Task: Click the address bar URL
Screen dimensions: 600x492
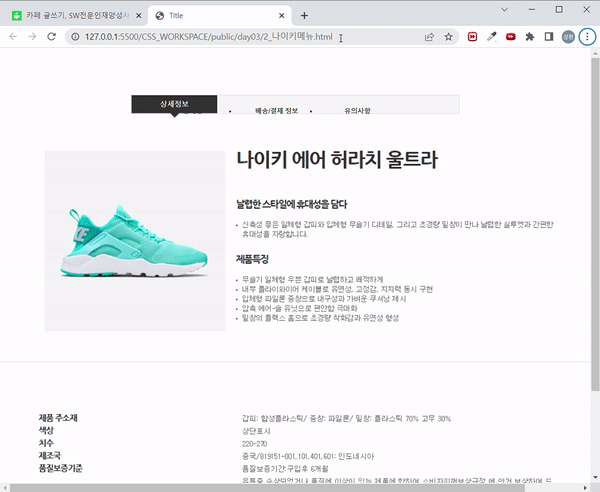Action: pyautogui.click(x=209, y=37)
